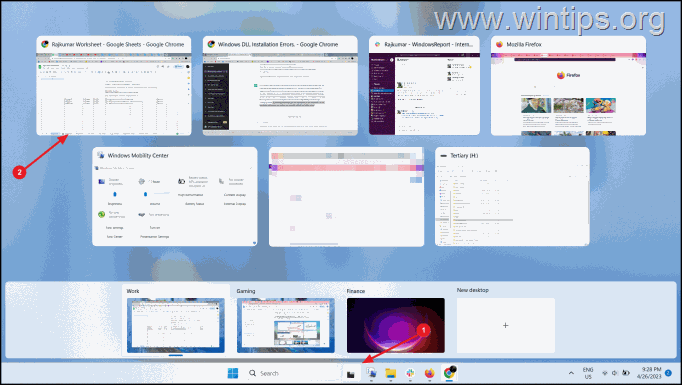Click the 'Windows Mobility Center' title text
The image size is (682, 385).
pyautogui.click(x=138, y=155)
